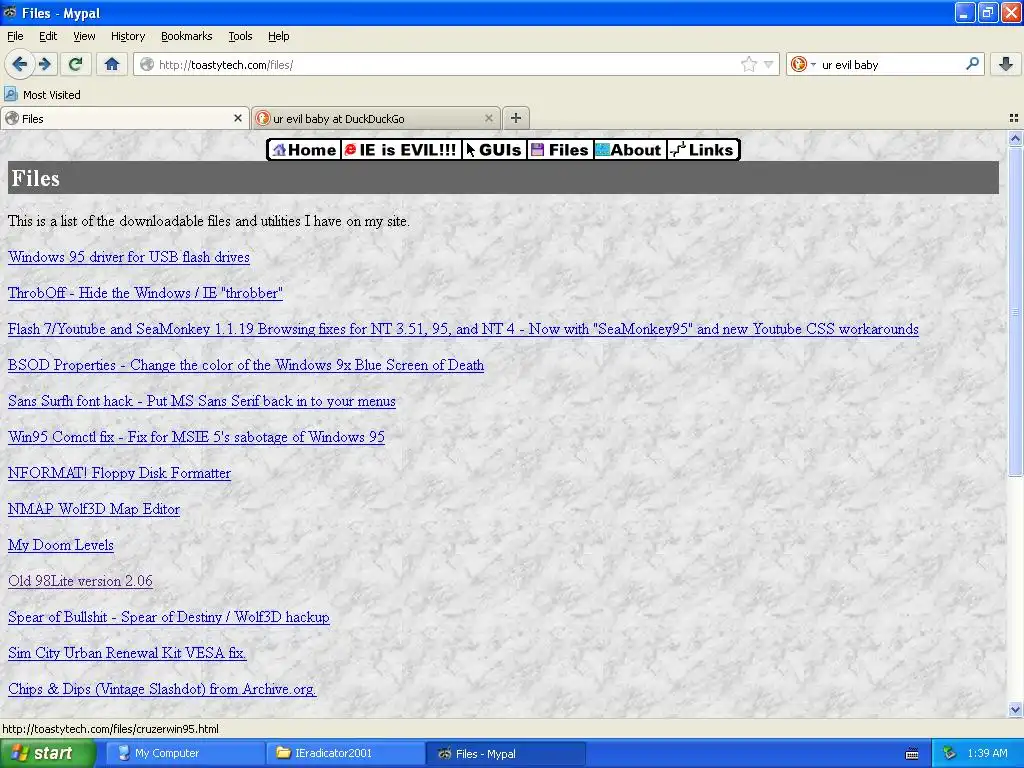The height and width of the screenshot is (768, 1024).
Task: Open the Tools menu
Action: click(x=240, y=36)
